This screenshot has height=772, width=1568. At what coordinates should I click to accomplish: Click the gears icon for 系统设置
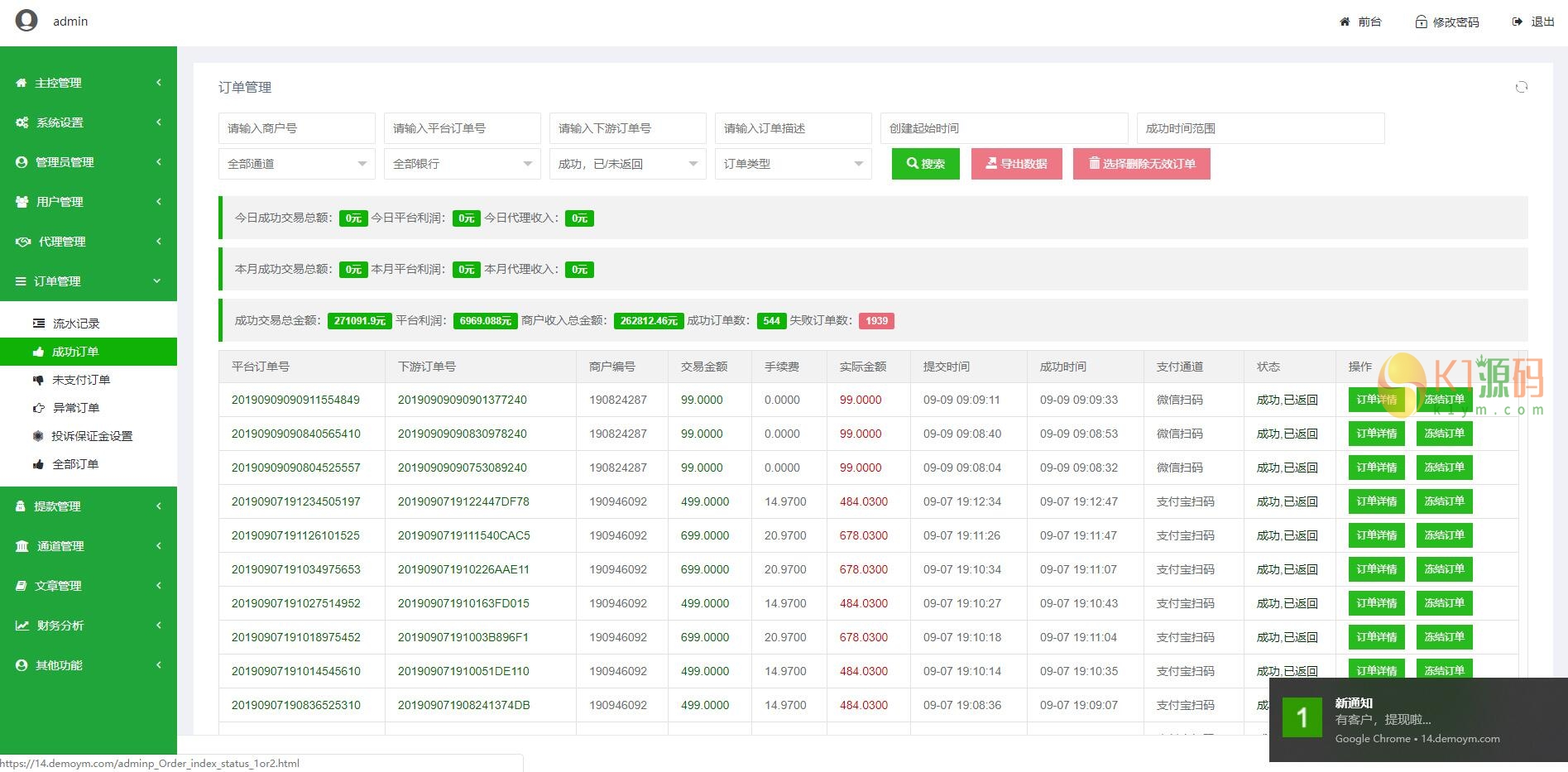point(22,122)
